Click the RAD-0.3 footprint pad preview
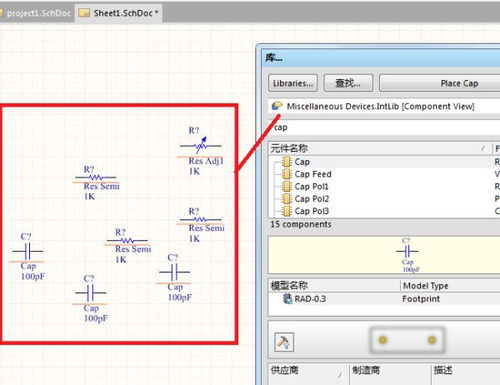500x385 pixels. click(x=407, y=340)
